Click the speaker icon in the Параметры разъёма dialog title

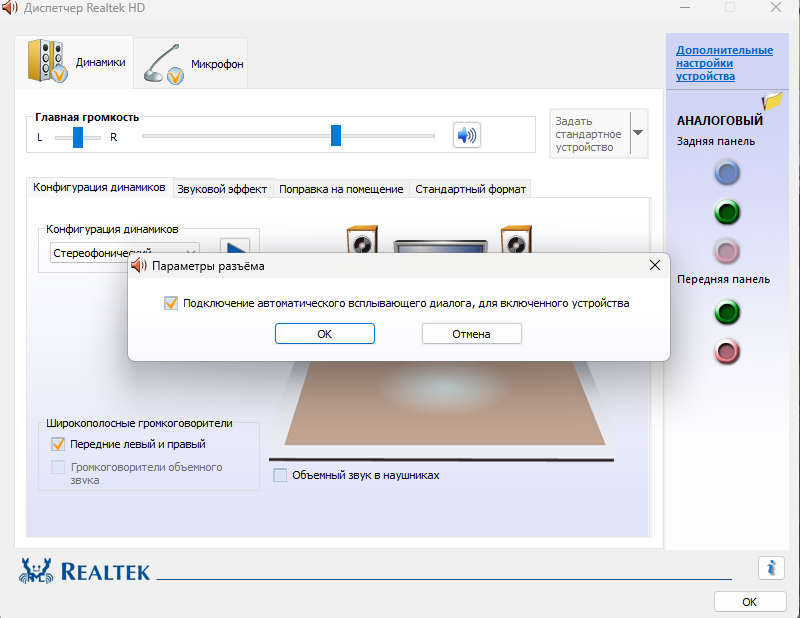pos(139,265)
